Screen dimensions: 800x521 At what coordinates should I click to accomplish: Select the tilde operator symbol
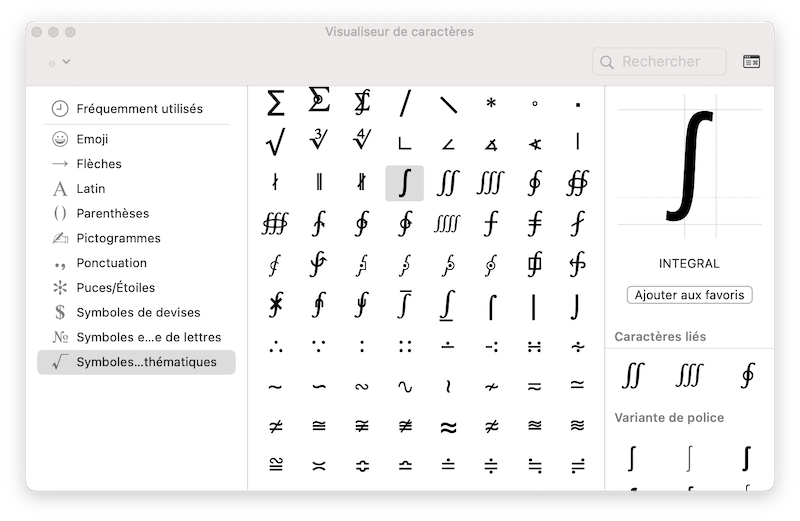pos(276,387)
